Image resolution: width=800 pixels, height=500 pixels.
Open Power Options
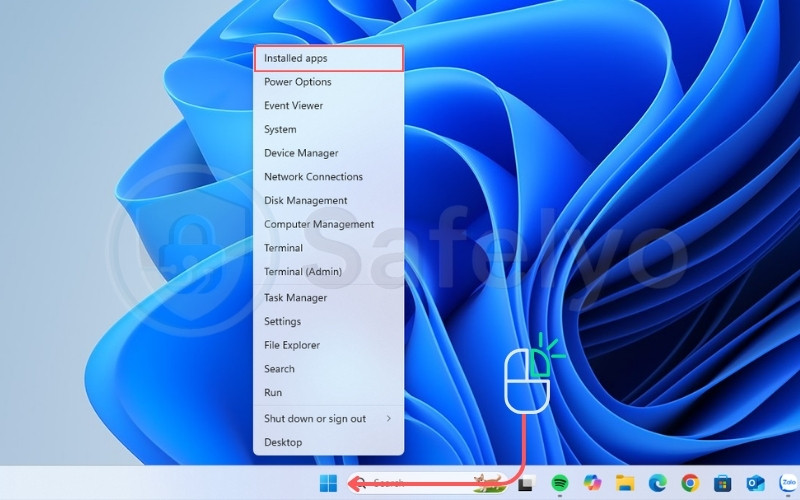(329, 82)
